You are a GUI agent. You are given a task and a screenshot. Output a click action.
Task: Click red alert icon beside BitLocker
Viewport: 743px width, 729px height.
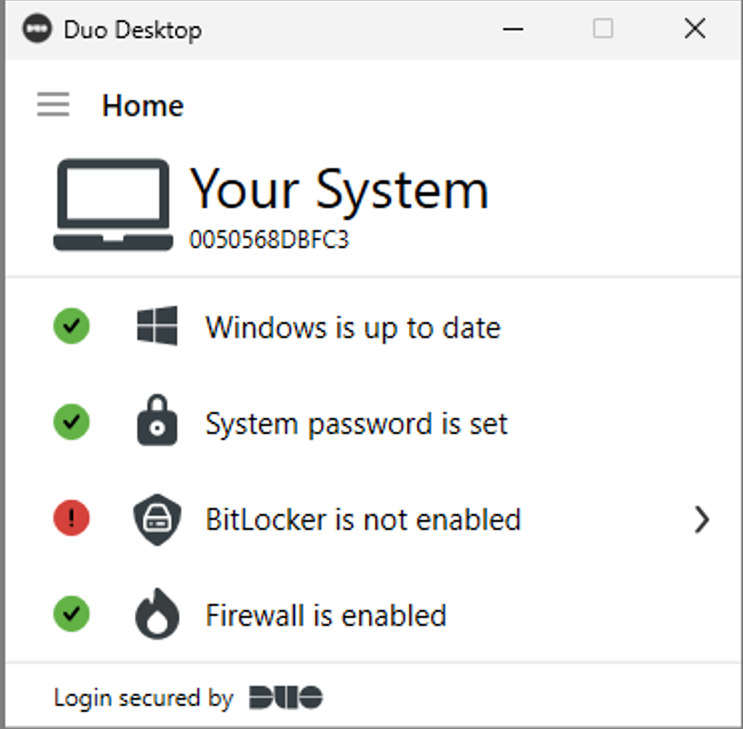coord(71,519)
